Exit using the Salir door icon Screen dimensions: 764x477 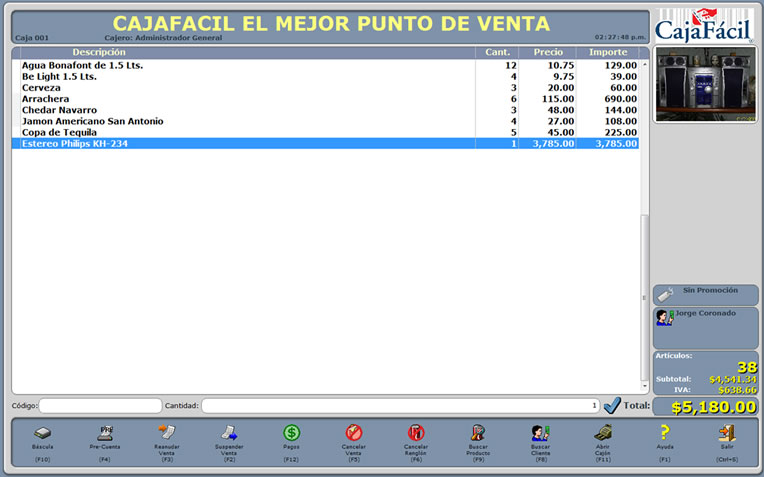[x=727, y=433]
